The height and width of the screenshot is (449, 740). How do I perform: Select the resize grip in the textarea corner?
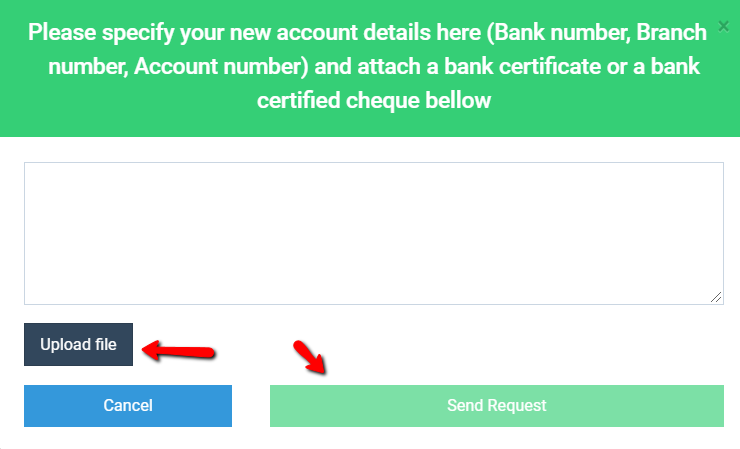[x=716, y=297]
